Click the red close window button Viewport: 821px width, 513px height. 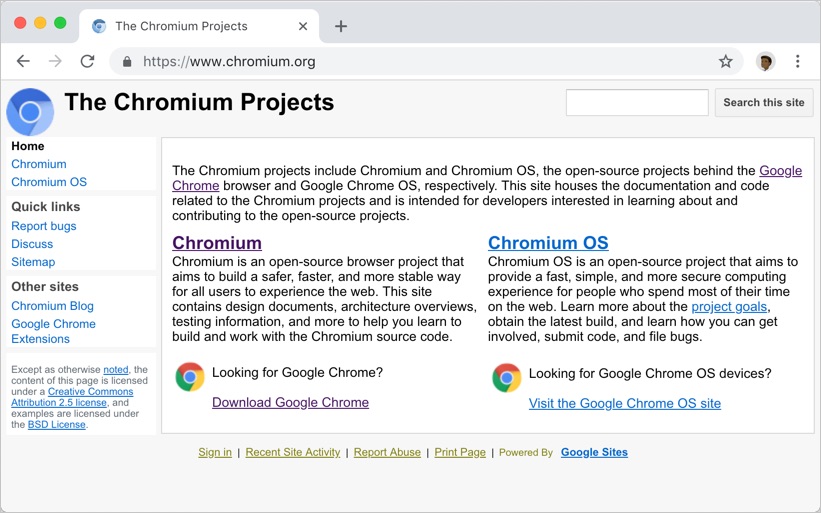(x=20, y=23)
